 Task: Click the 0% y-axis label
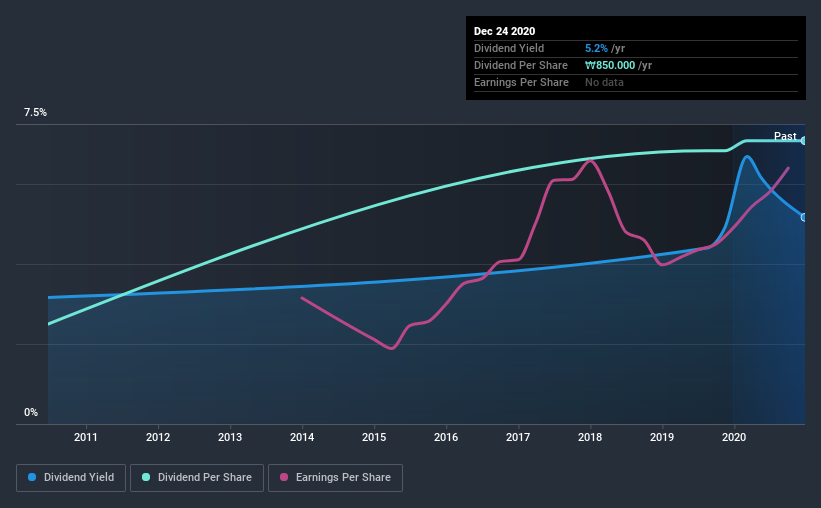[31, 413]
